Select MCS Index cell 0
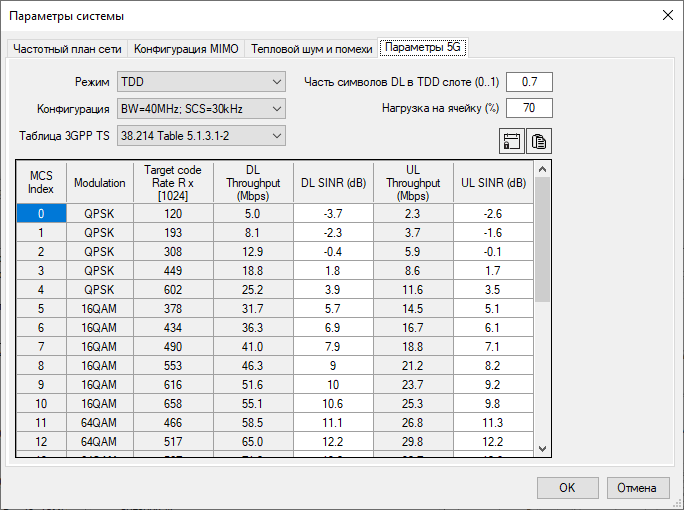This screenshot has height=510, width=684. pos(41,213)
